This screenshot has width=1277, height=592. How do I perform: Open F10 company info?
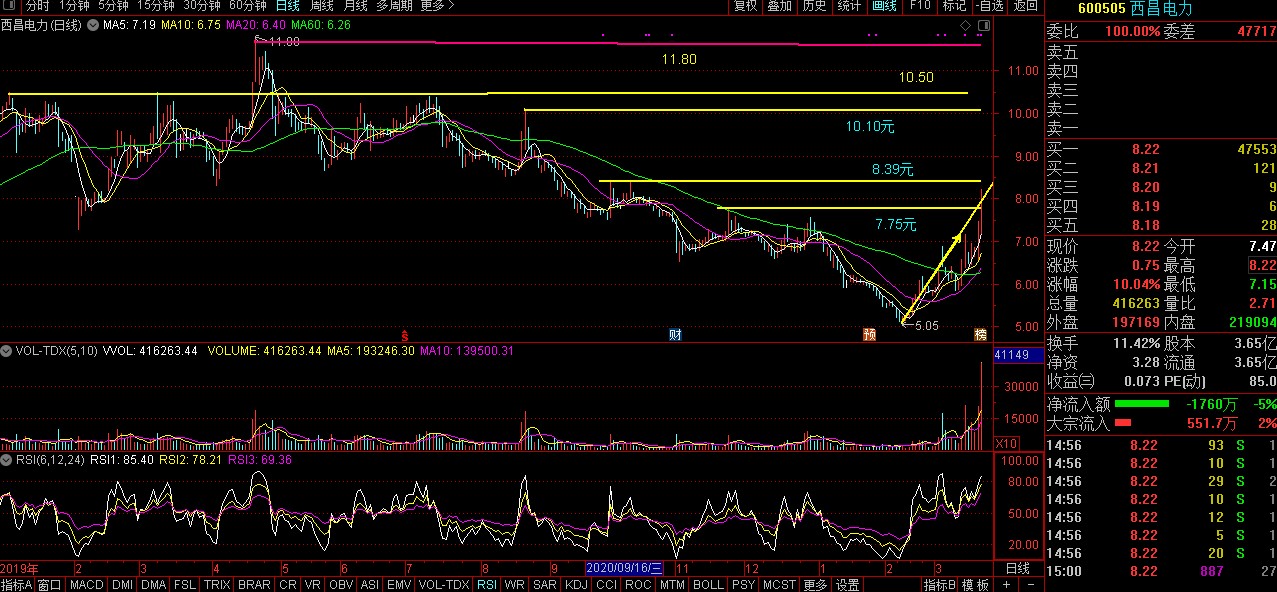919,5
